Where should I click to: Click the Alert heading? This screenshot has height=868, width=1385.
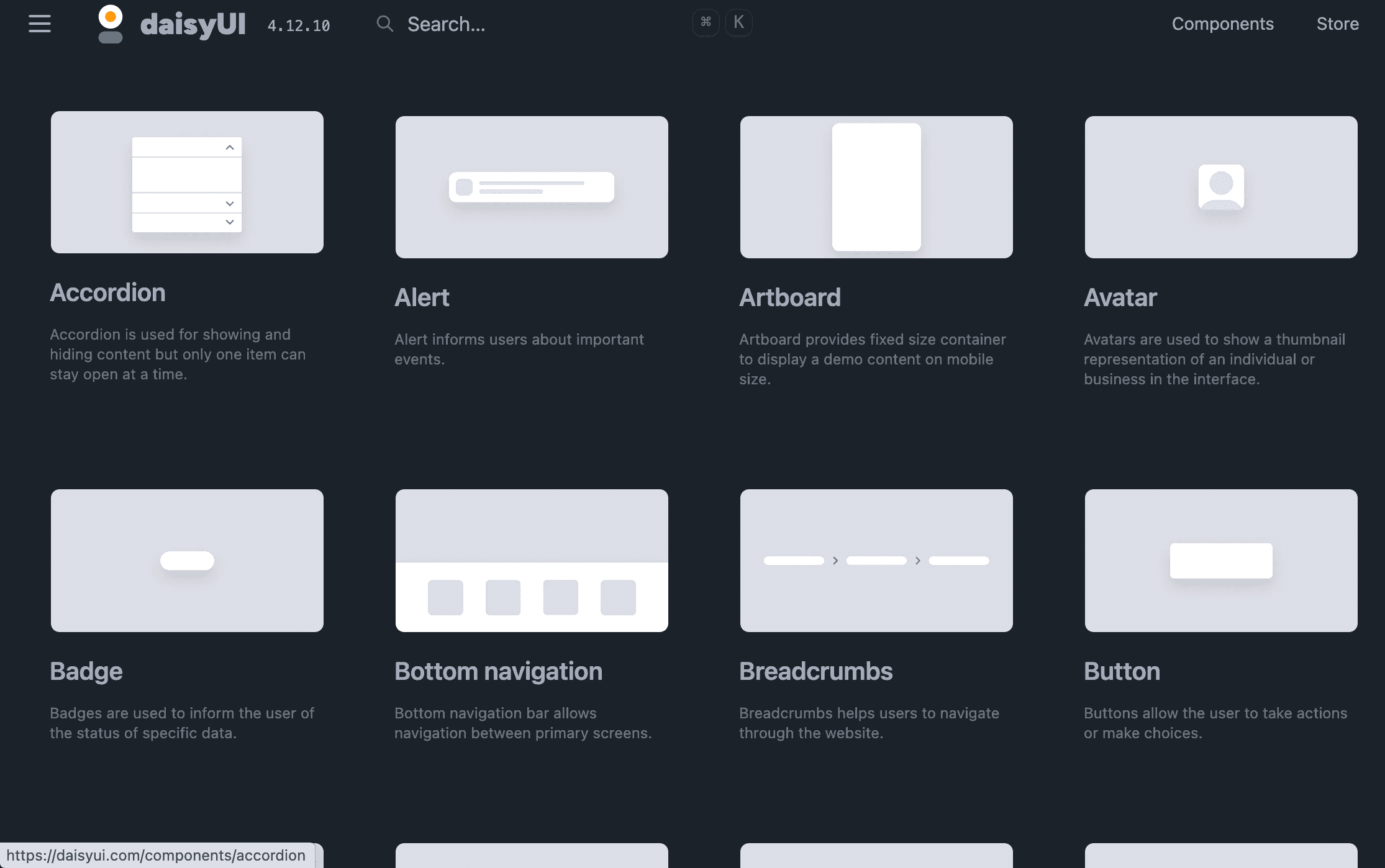pos(422,298)
